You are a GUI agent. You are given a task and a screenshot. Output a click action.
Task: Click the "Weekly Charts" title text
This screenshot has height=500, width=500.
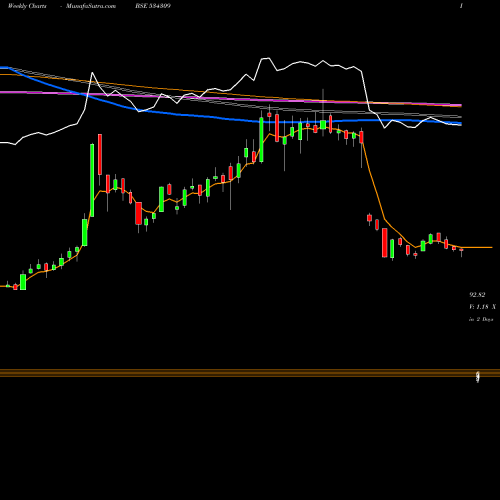click(27, 6)
